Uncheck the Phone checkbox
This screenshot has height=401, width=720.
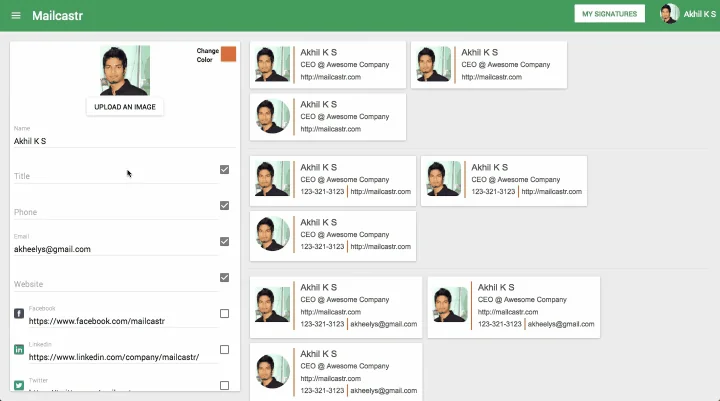click(x=225, y=205)
